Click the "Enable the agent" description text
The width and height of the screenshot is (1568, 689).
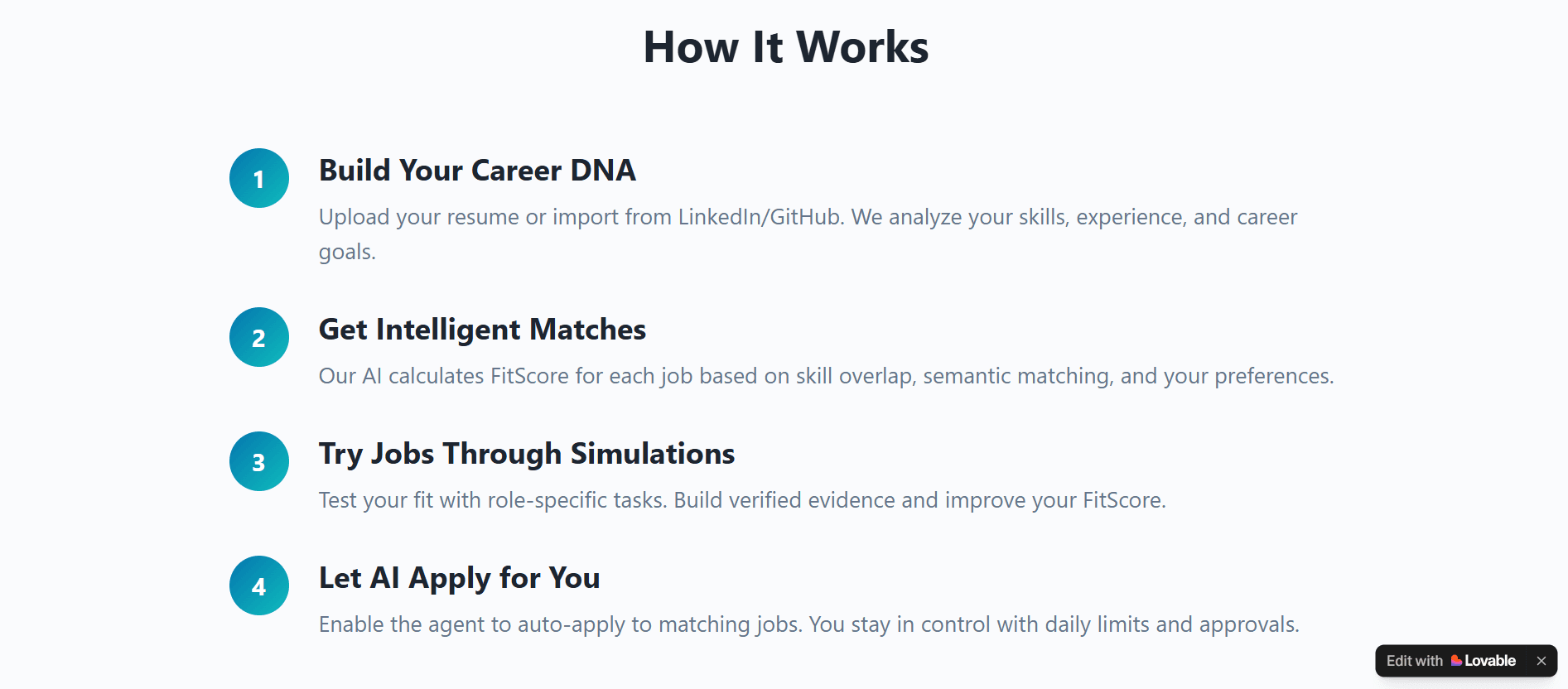(x=808, y=624)
